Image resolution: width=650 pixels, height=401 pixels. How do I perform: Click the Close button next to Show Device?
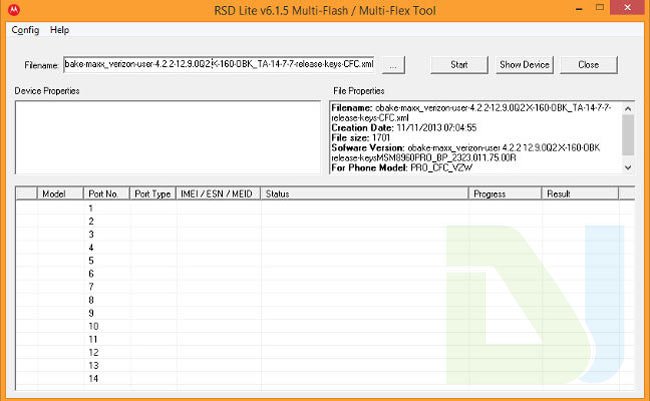click(x=589, y=65)
